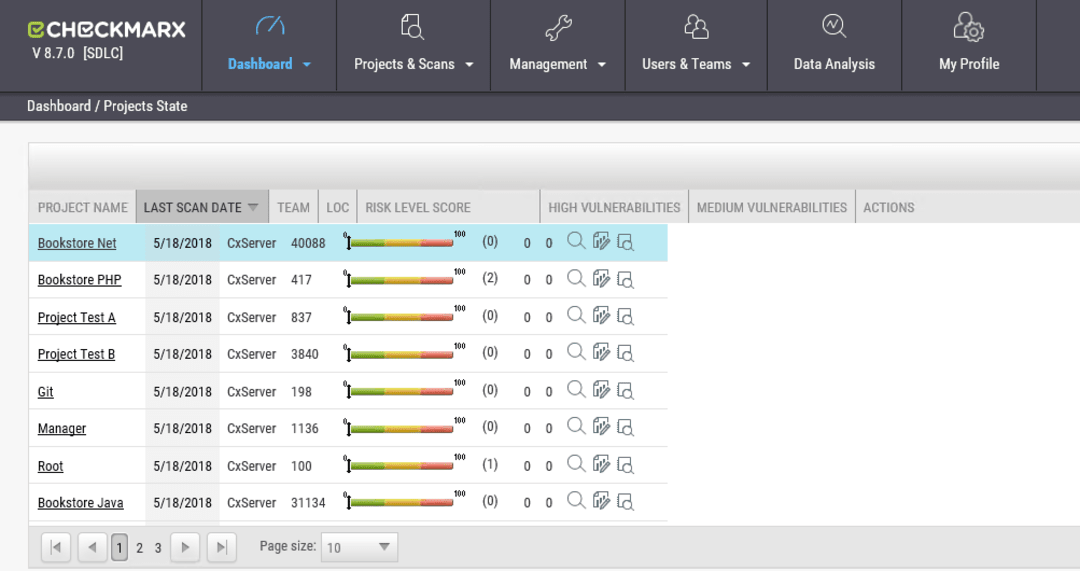Viewport: 1080px width, 571px height.
Task: Jump to page 3 of the table
Action: tap(158, 548)
